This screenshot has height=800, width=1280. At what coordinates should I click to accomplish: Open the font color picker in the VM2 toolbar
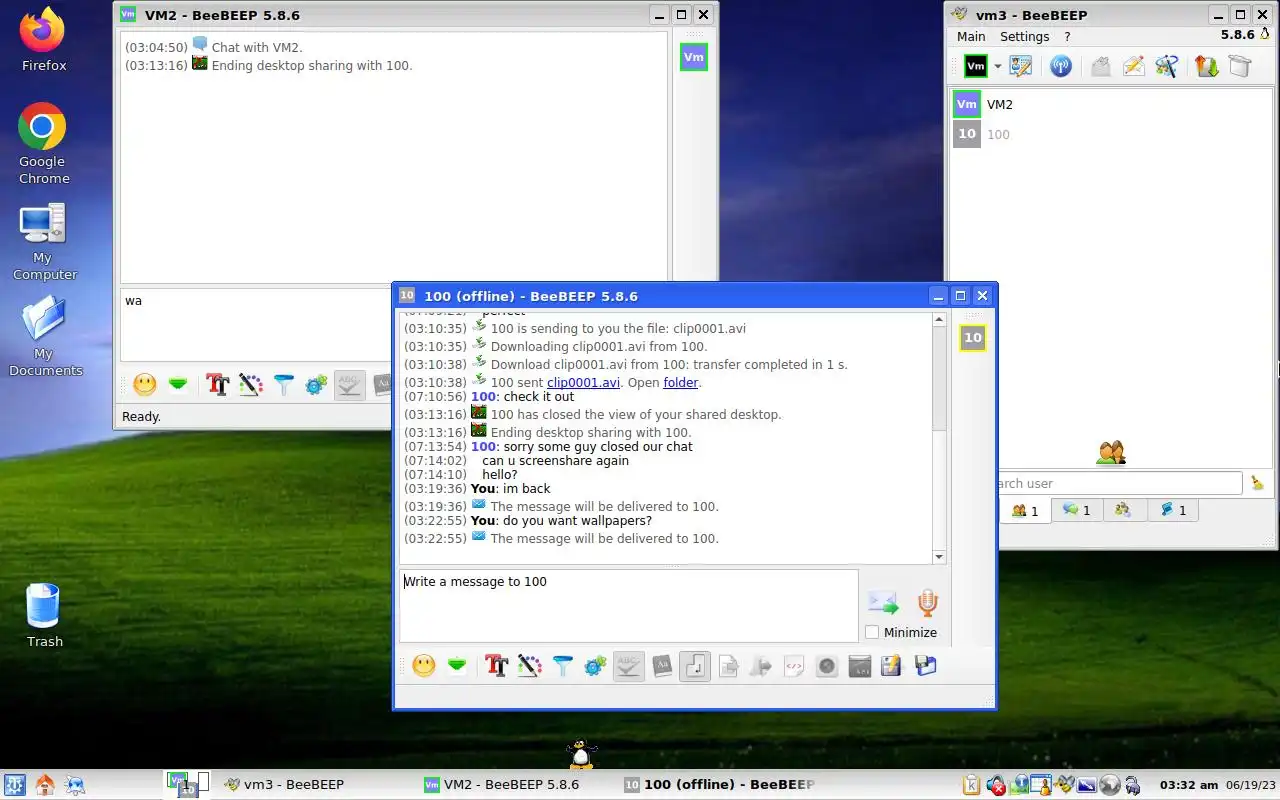250,384
